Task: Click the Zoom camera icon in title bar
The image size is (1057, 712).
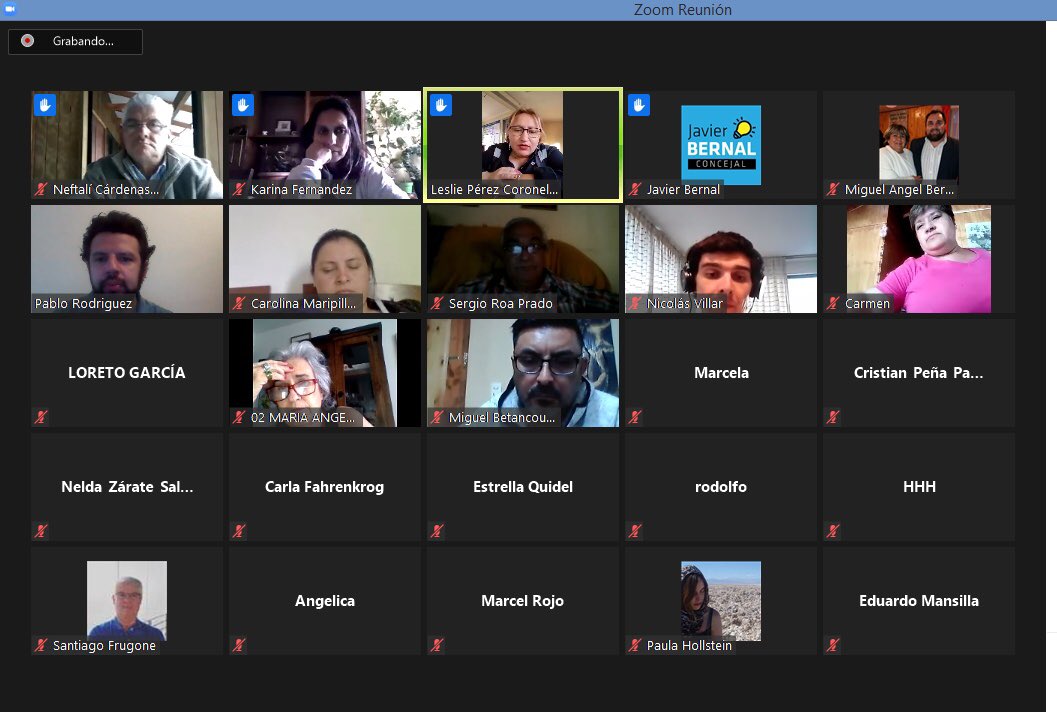Action: click(x=10, y=9)
